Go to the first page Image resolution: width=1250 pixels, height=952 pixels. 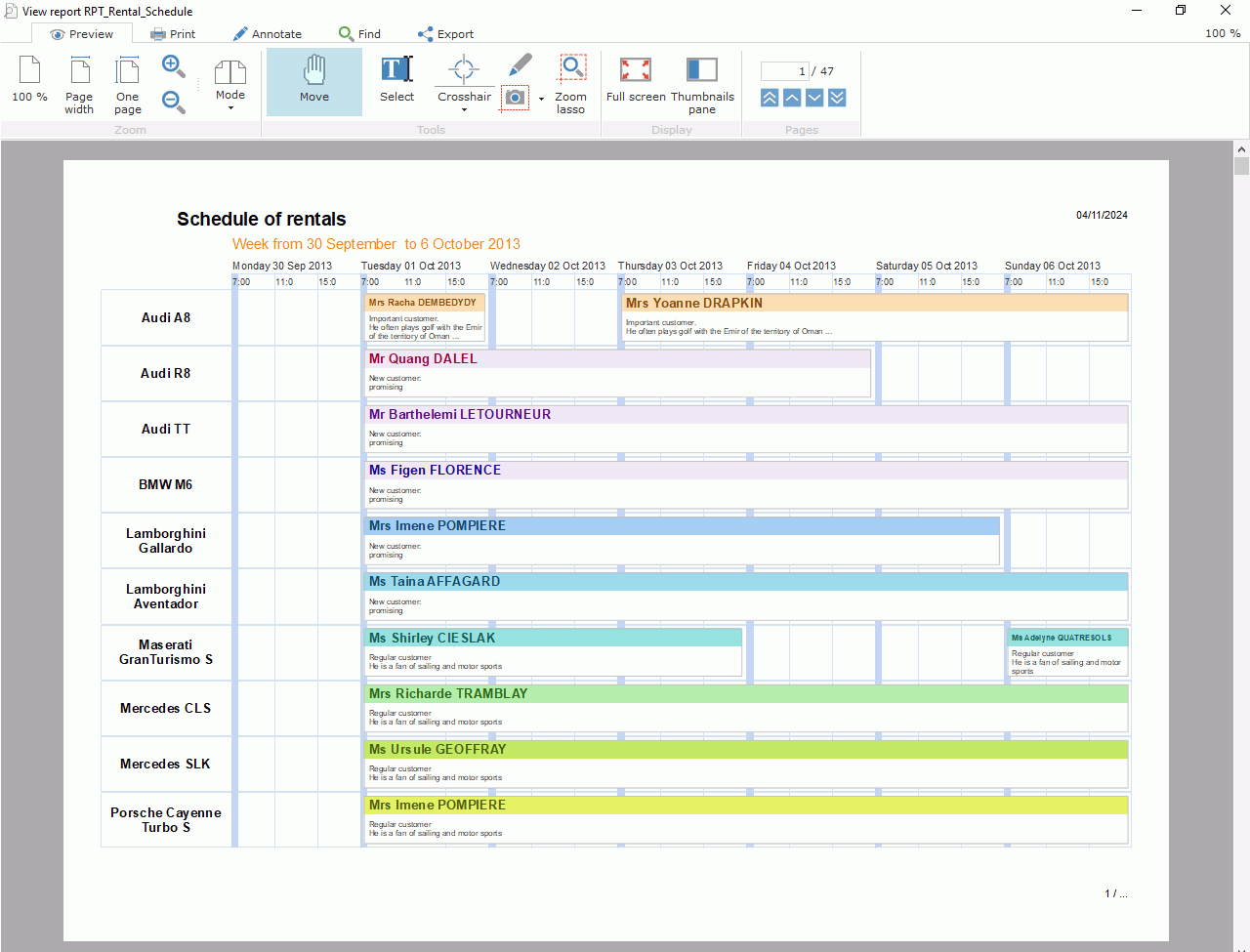(770, 98)
